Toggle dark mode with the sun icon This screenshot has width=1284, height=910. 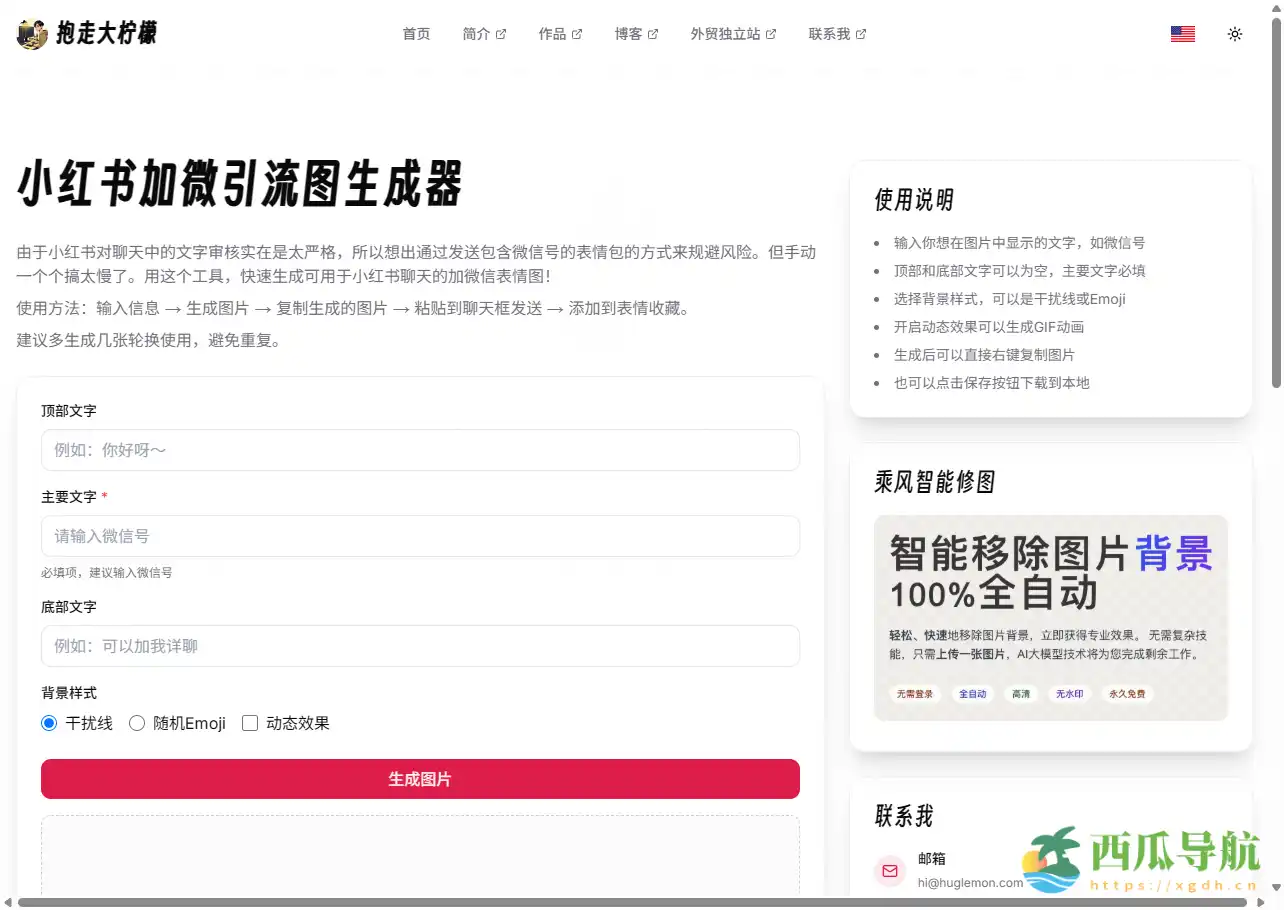point(1235,33)
